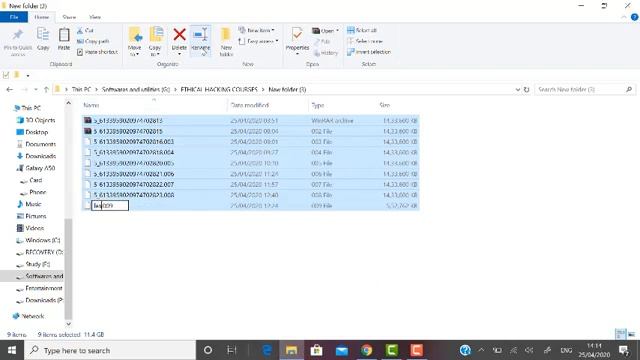This screenshot has width=640, height=360.
Task: Click the taskbar search box
Action: [110, 350]
